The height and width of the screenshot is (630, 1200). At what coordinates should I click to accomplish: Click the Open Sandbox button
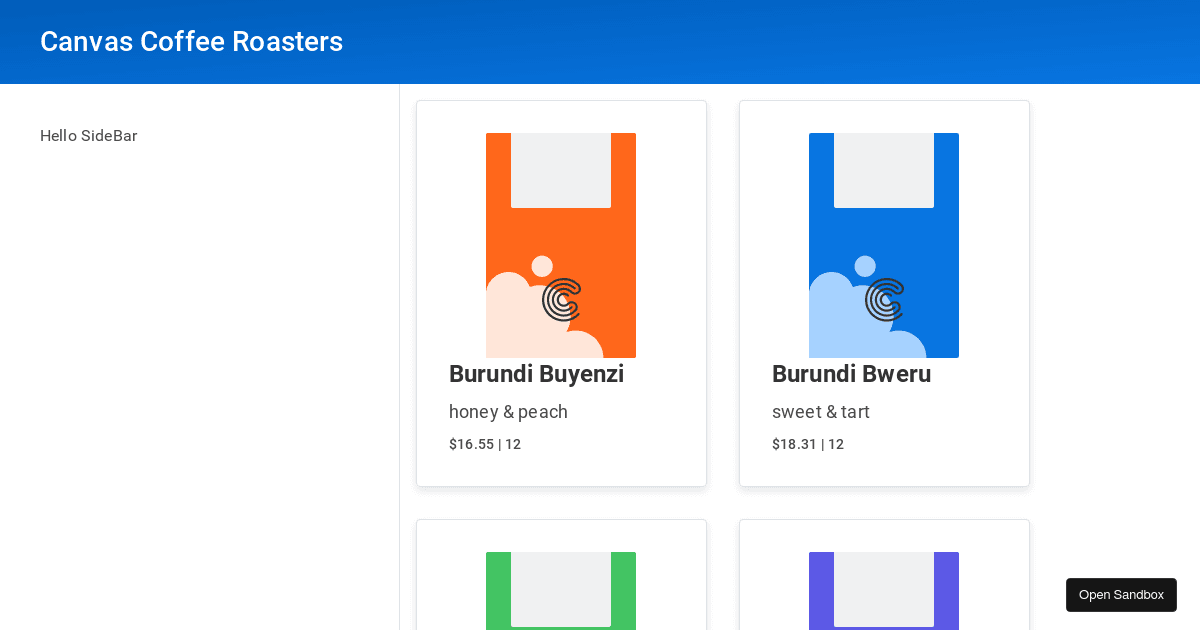coord(1121,594)
